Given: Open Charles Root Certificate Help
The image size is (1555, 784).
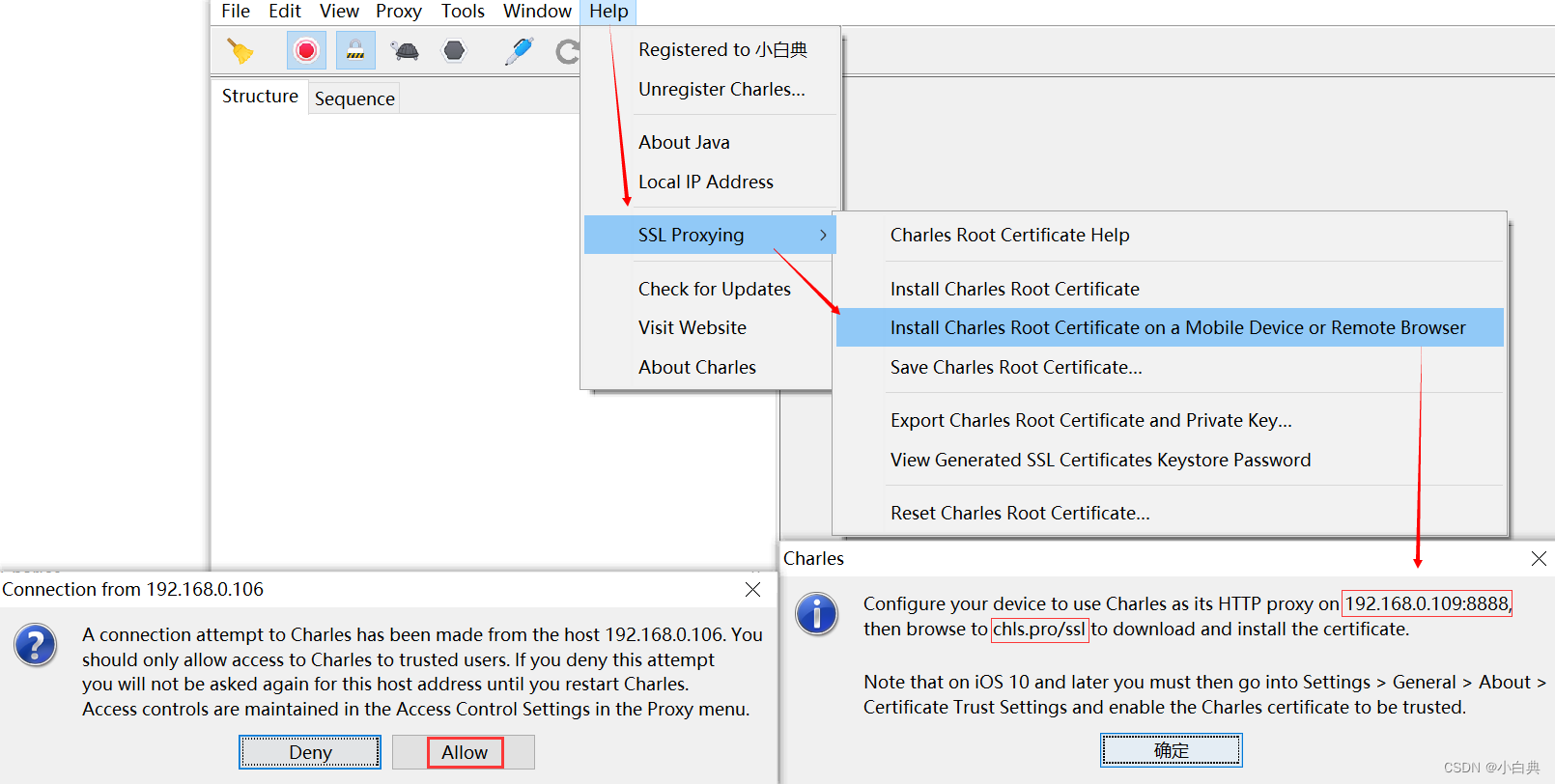Looking at the screenshot, I should 1170,236.
